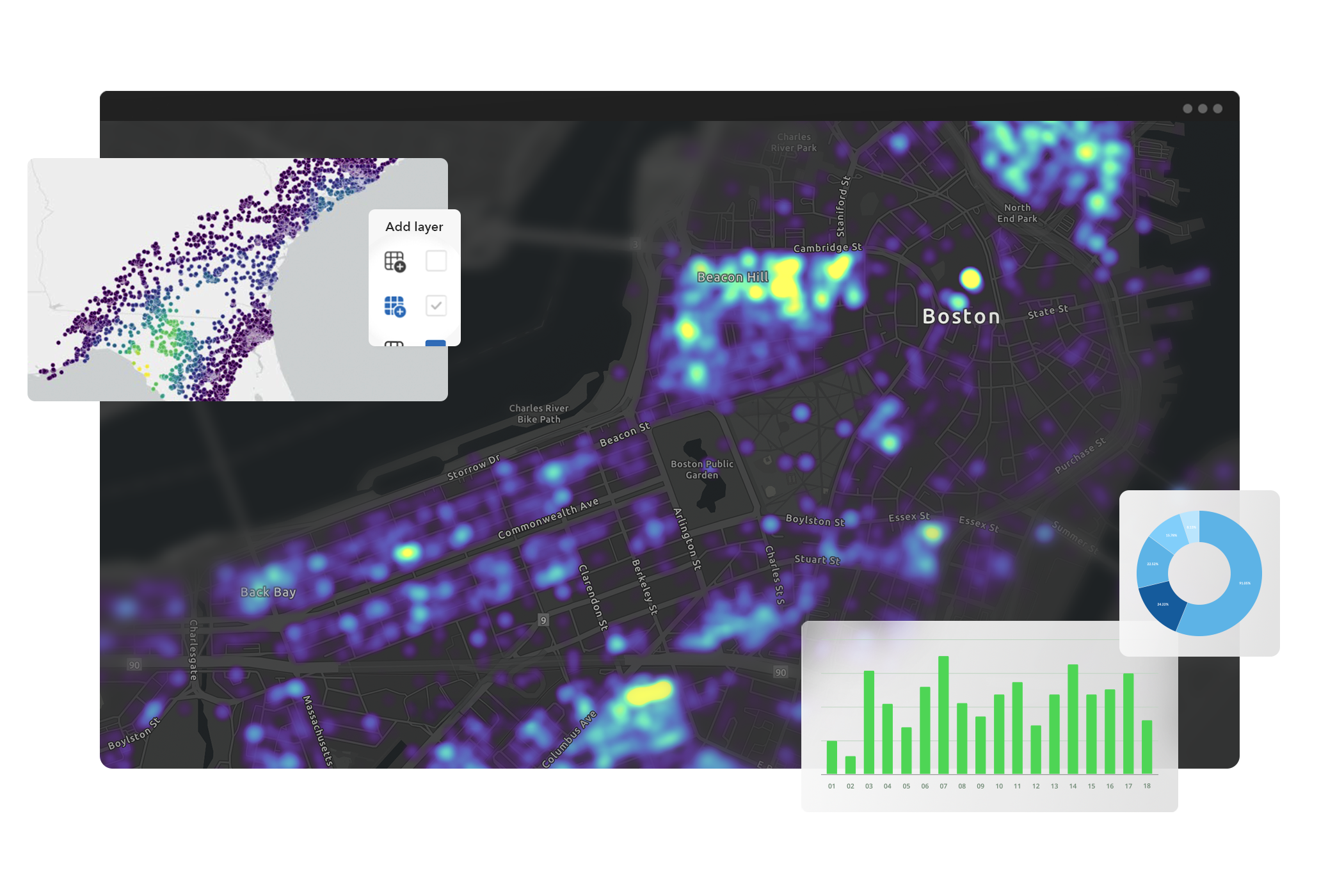This screenshot has width=1344, height=896.
Task: Select the dark add-layer grid icon
Action: [x=394, y=261]
